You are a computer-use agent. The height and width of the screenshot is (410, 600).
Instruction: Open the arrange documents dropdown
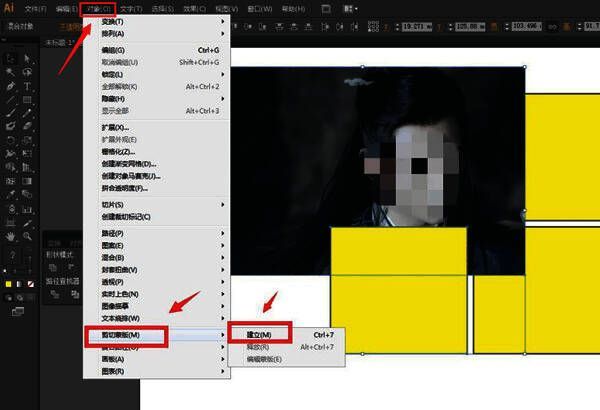tap(350, 8)
